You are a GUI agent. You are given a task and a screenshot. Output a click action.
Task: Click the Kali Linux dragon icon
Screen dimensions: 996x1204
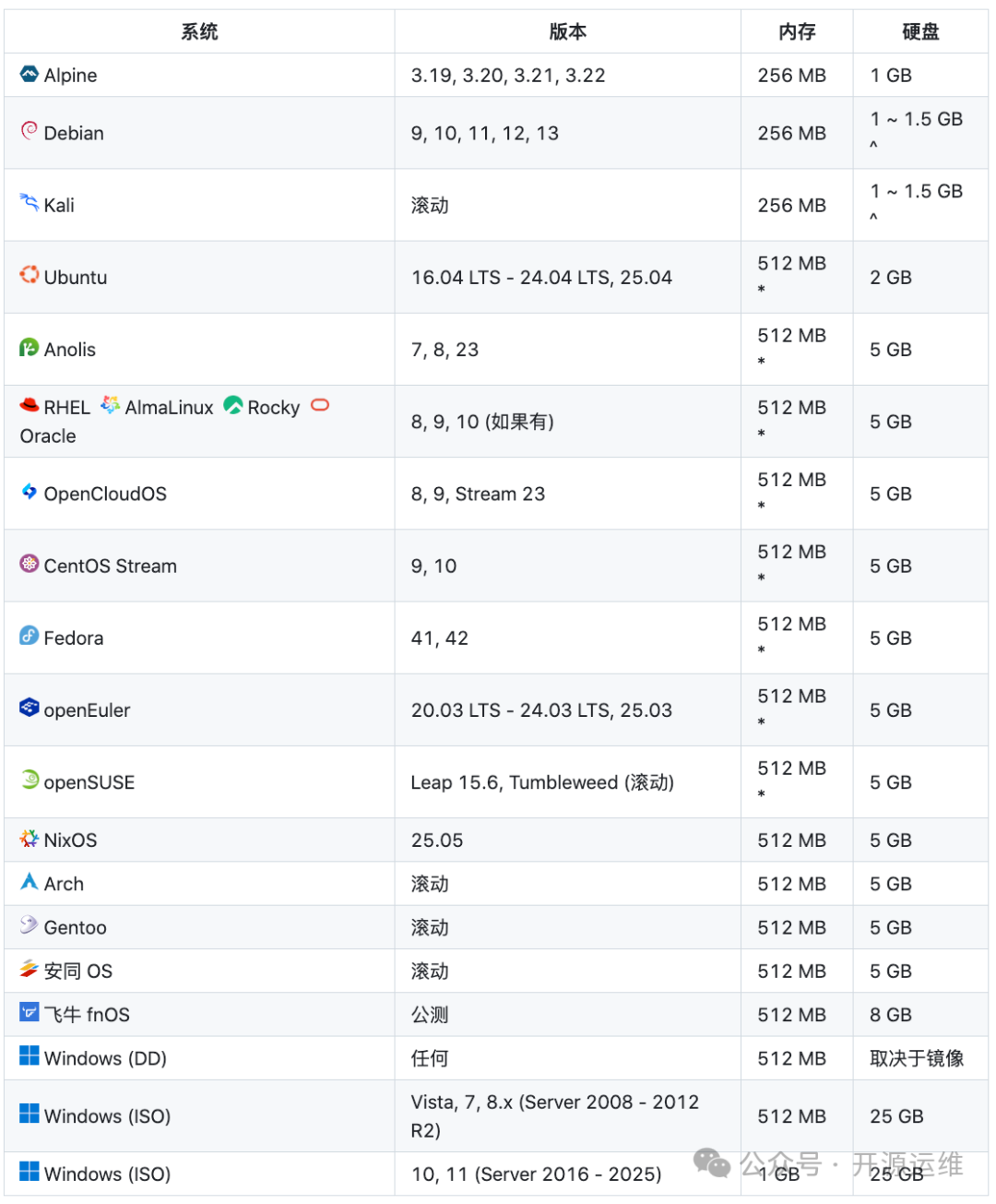coord(28,204)
